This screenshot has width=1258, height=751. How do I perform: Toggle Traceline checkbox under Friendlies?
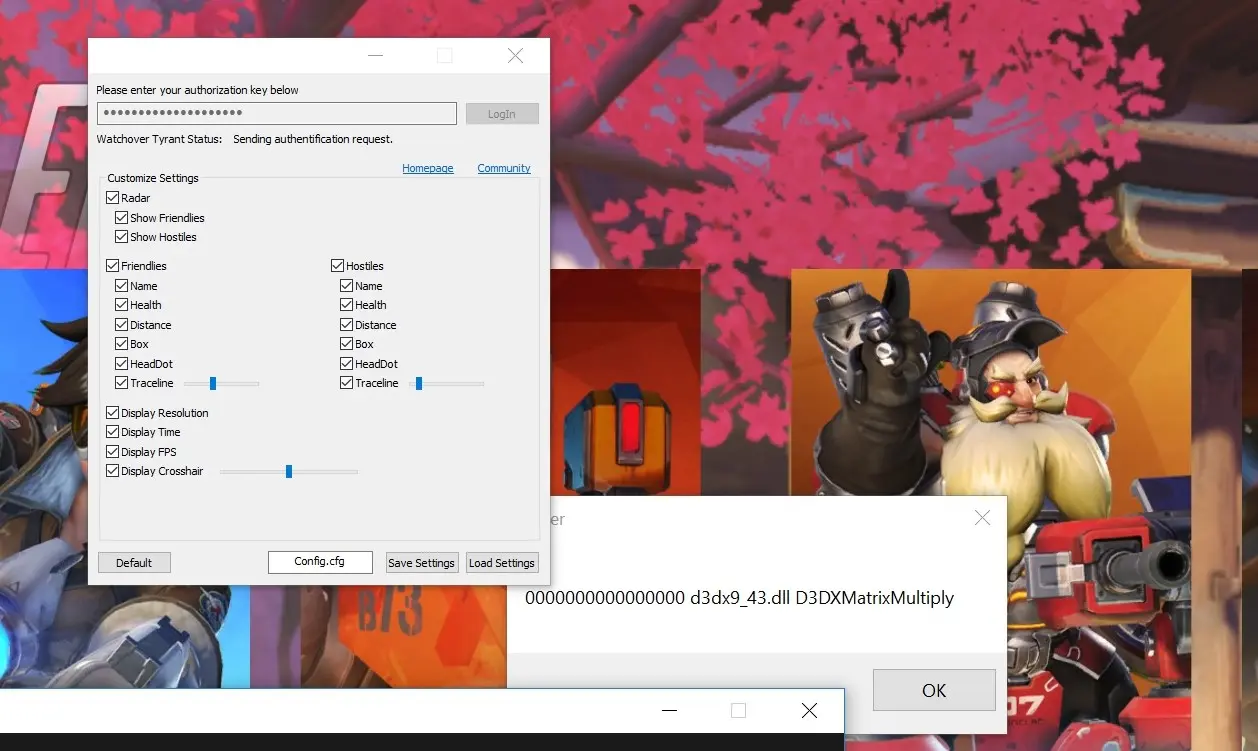click(121, 383)
